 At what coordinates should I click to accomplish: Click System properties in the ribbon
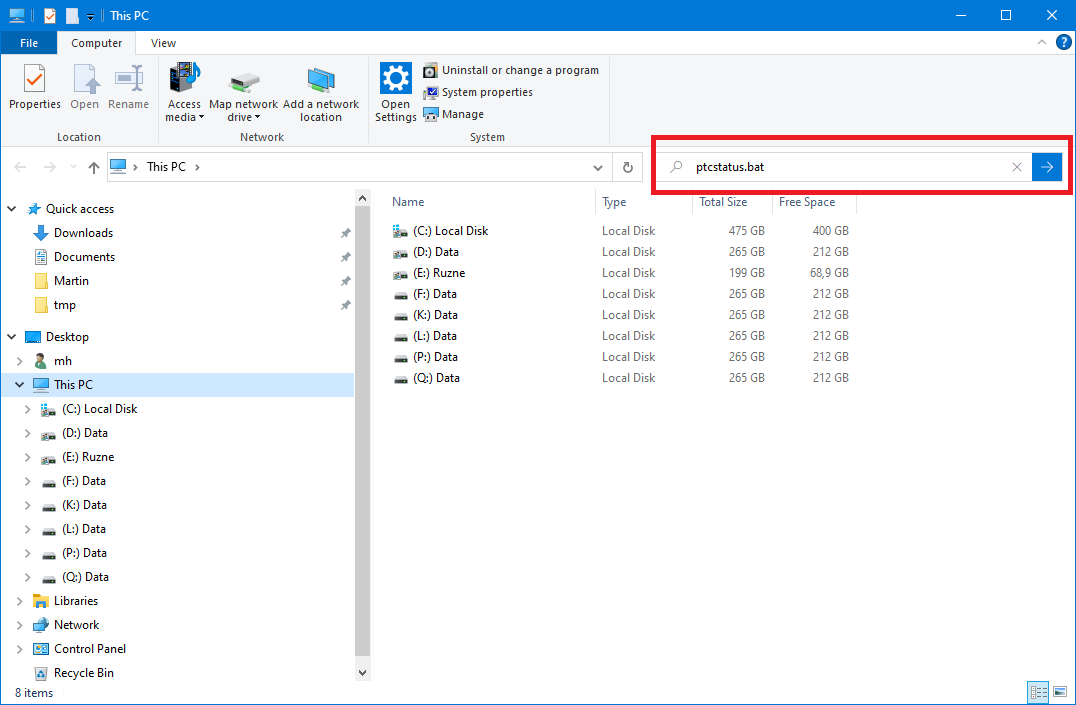click(x=488, y=92)
